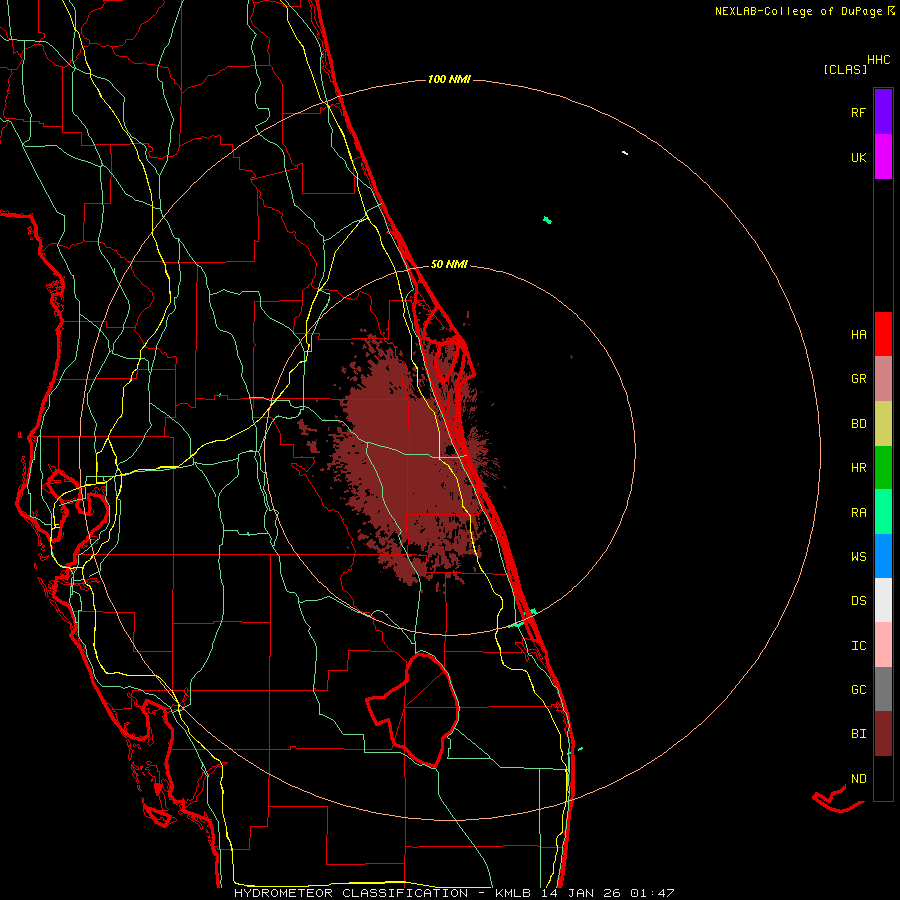
Task: Click the green rain echo northeast offshore
Action: [547, 220]
